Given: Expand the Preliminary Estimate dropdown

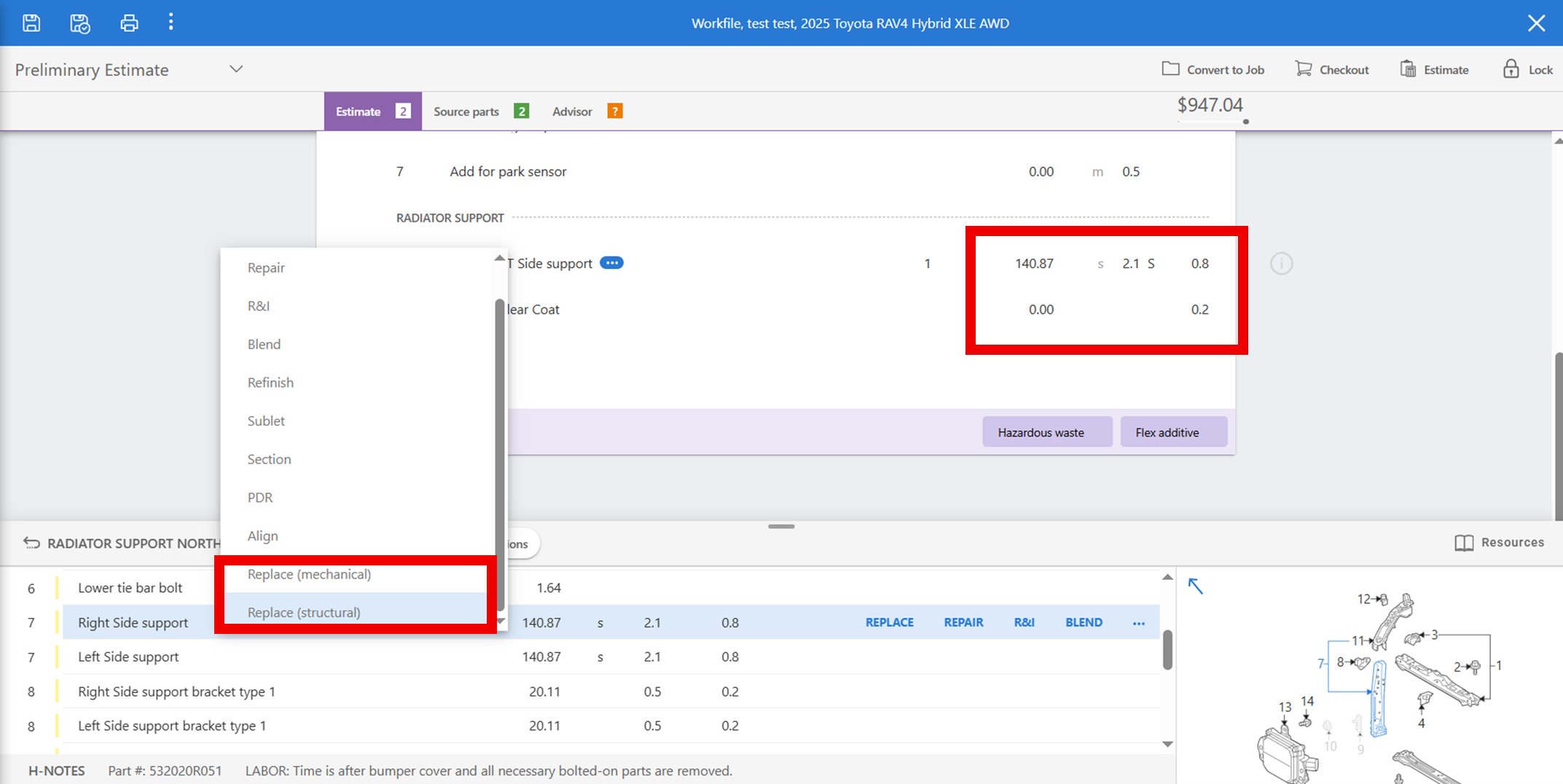Looking at the screenshot, I should click(236, 69).
